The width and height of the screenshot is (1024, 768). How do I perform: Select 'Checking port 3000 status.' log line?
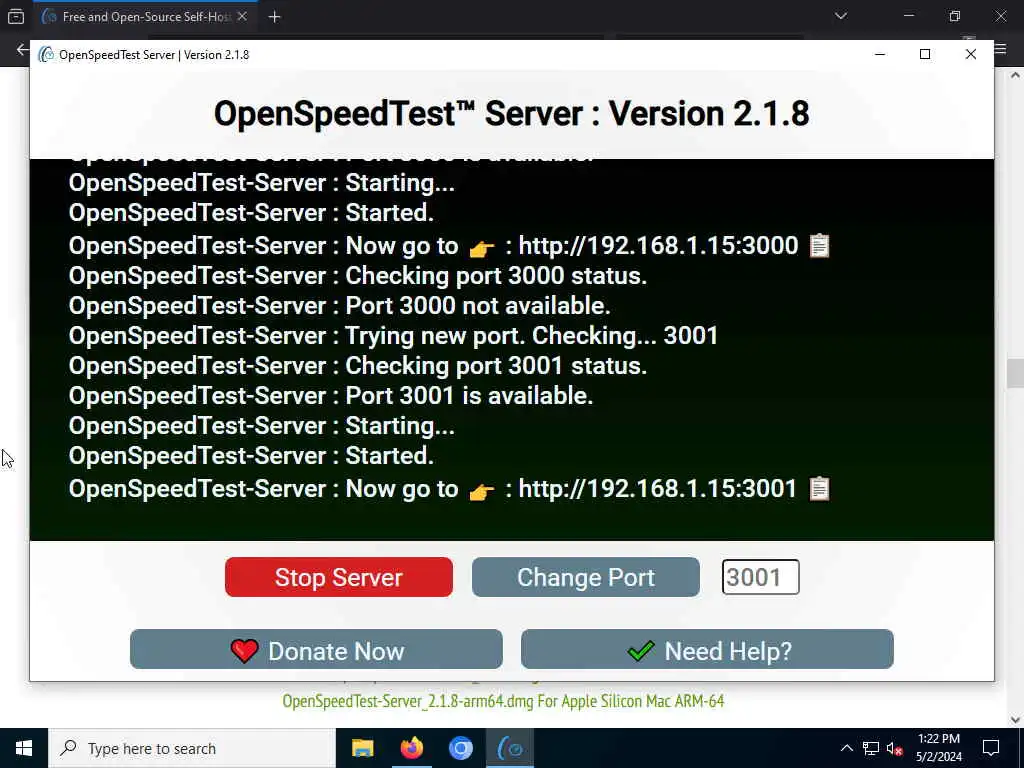[358, 276]
